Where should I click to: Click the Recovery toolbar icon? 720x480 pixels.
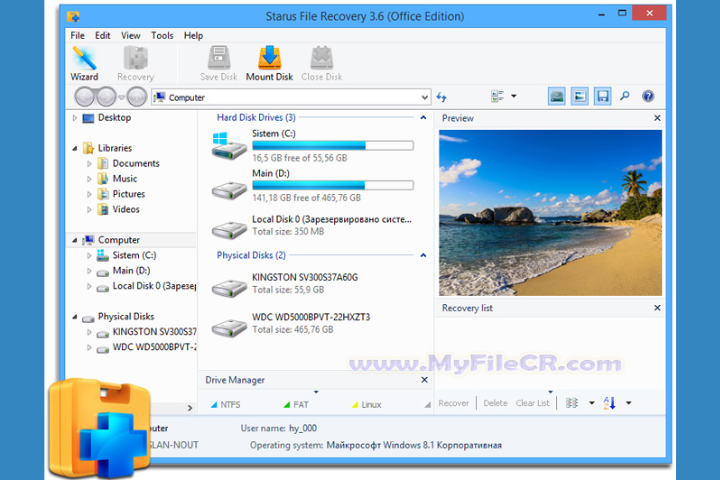click(x=135, y=64)
